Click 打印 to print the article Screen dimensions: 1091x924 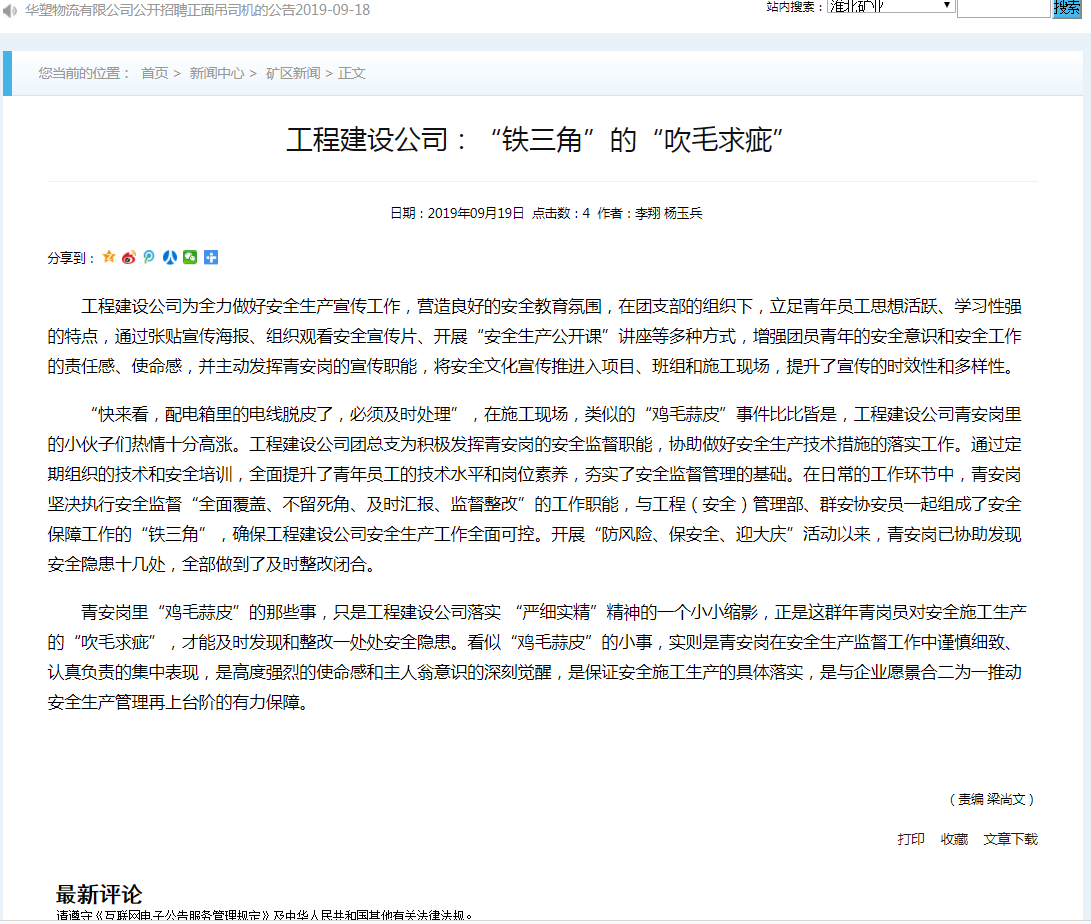911,839
